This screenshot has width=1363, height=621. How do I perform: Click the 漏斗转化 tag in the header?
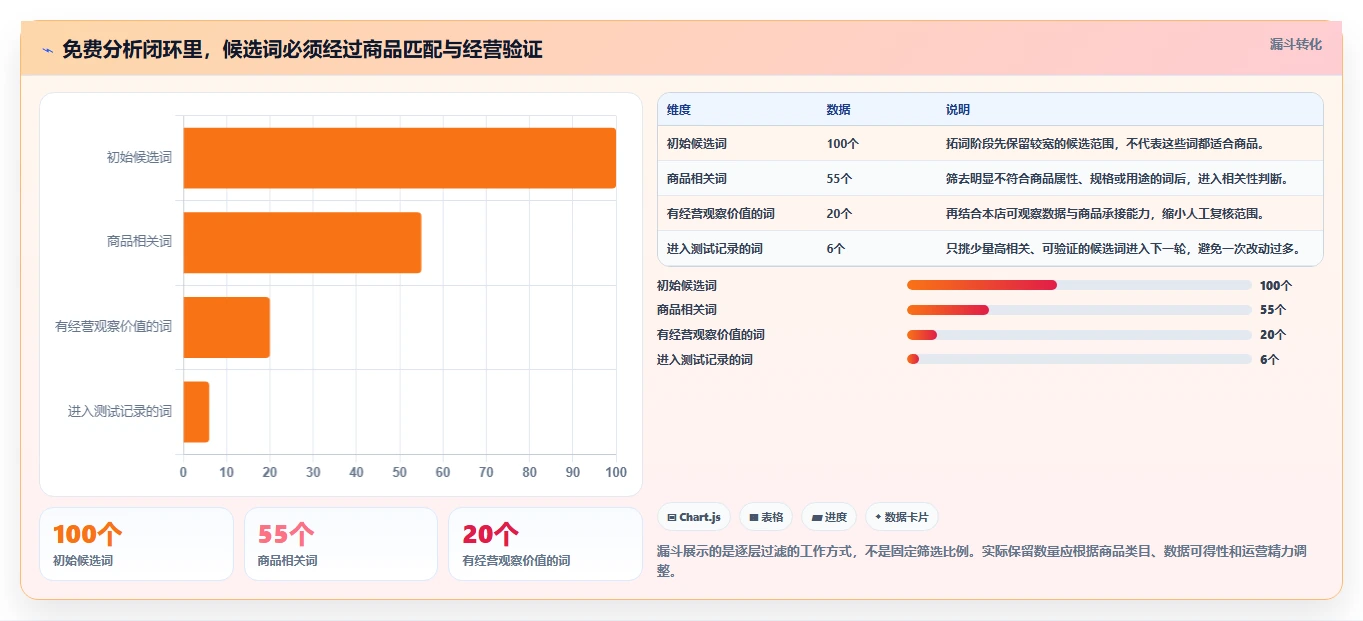tap(1296, 45)
